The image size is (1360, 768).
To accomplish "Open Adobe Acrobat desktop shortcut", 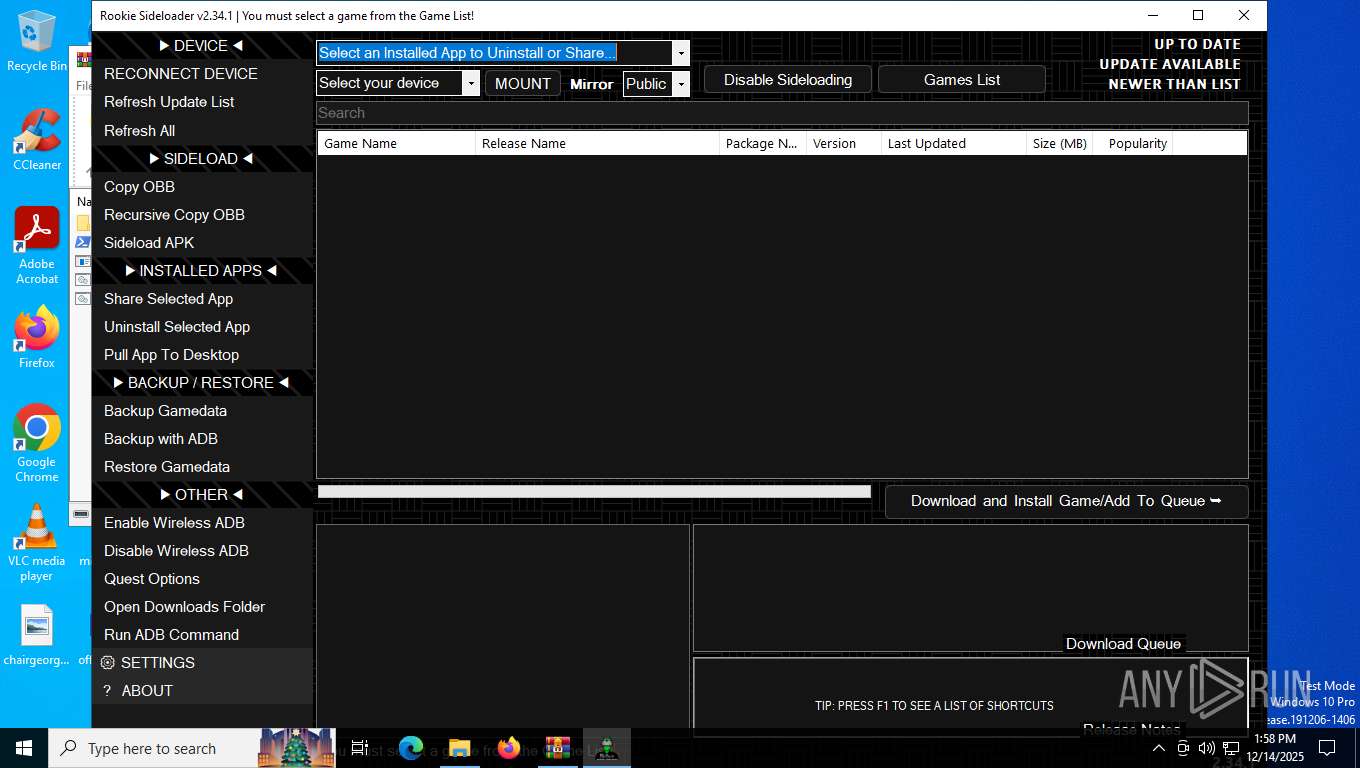I will coord(37,246).
